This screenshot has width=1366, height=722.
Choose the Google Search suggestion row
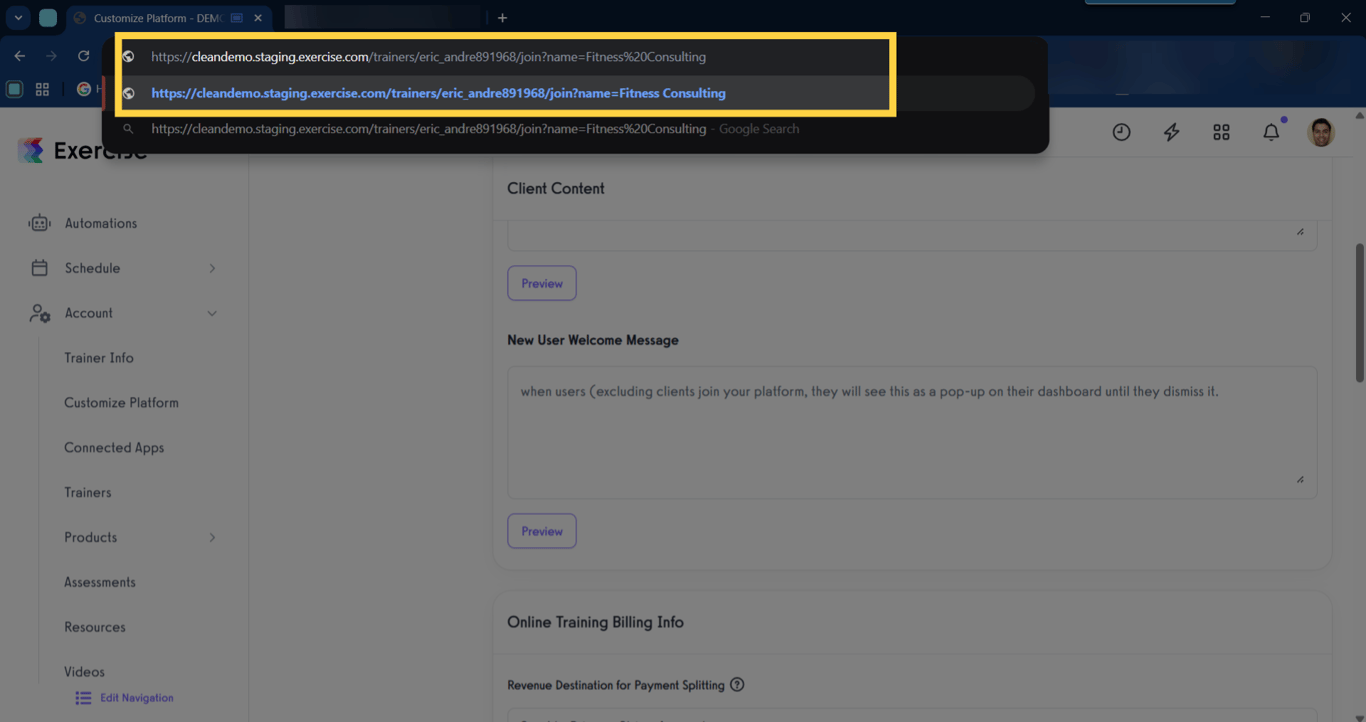(x=576, y=129)
